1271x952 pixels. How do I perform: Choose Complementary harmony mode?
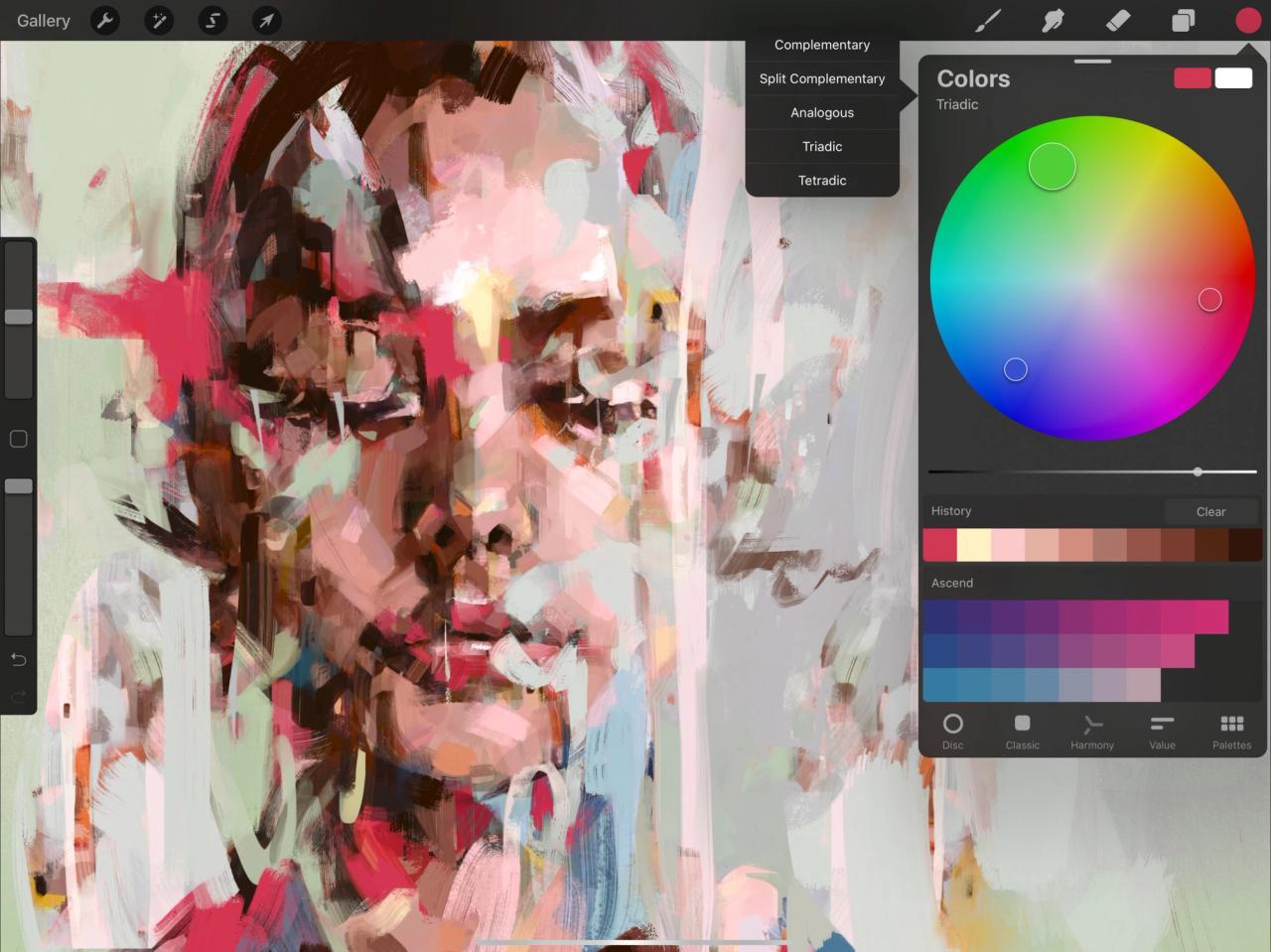pos(822,45)
